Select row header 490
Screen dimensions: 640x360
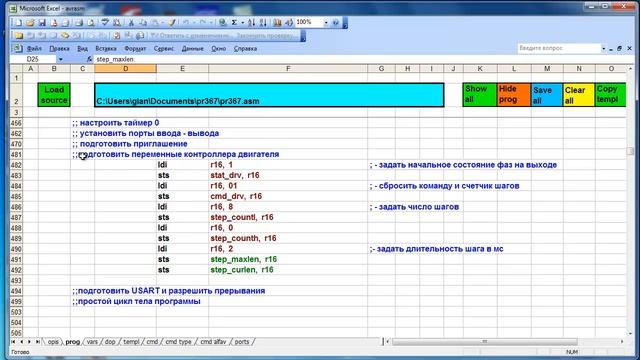[17, 249]
